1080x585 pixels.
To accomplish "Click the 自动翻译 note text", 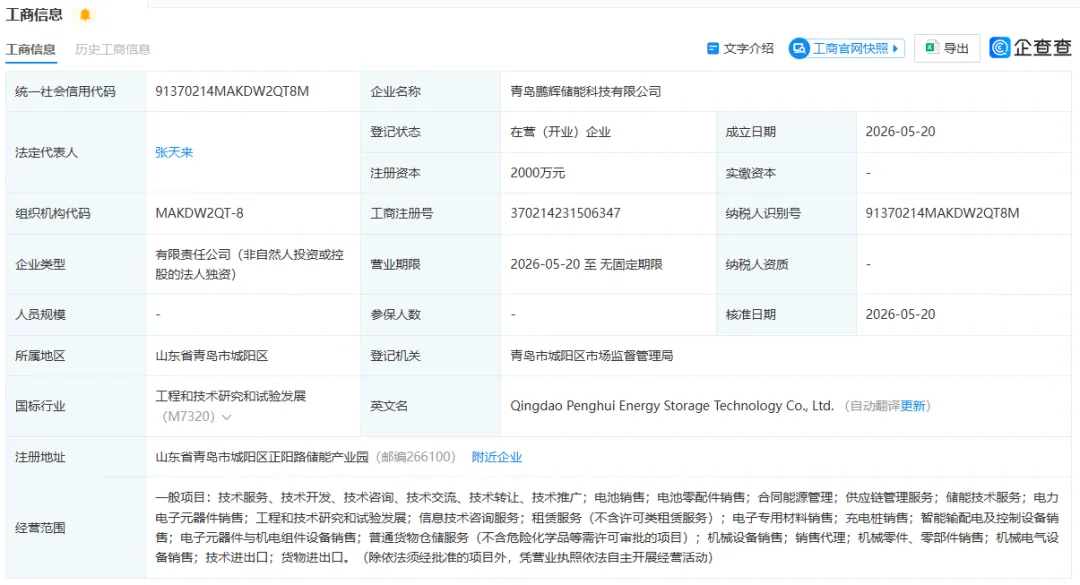I will point(875,406).
